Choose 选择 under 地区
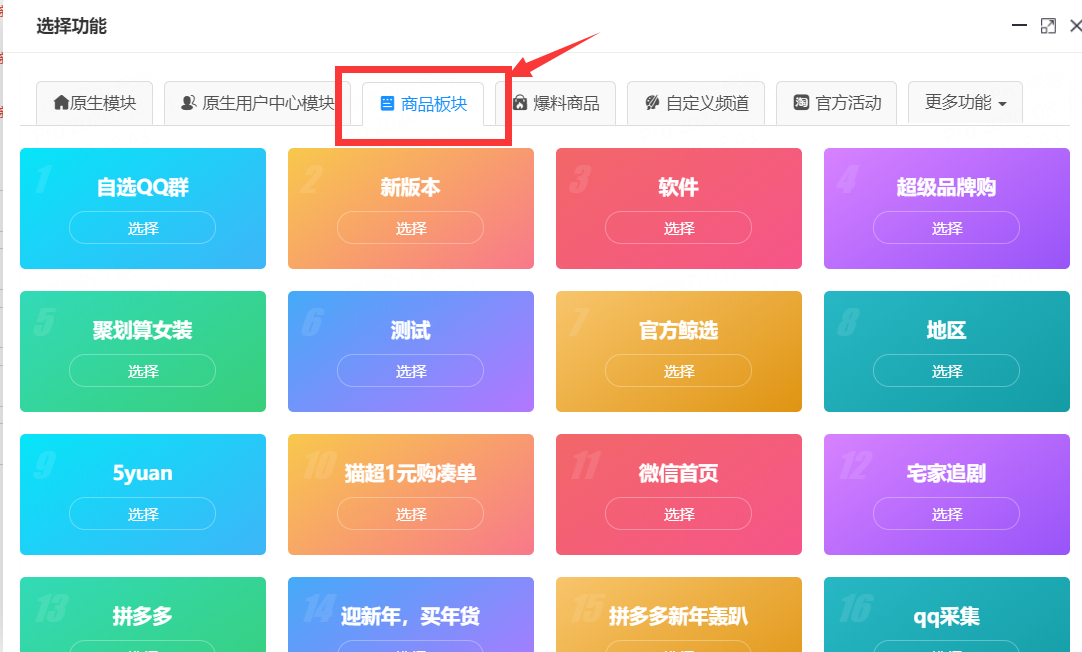 click(946, 371)
